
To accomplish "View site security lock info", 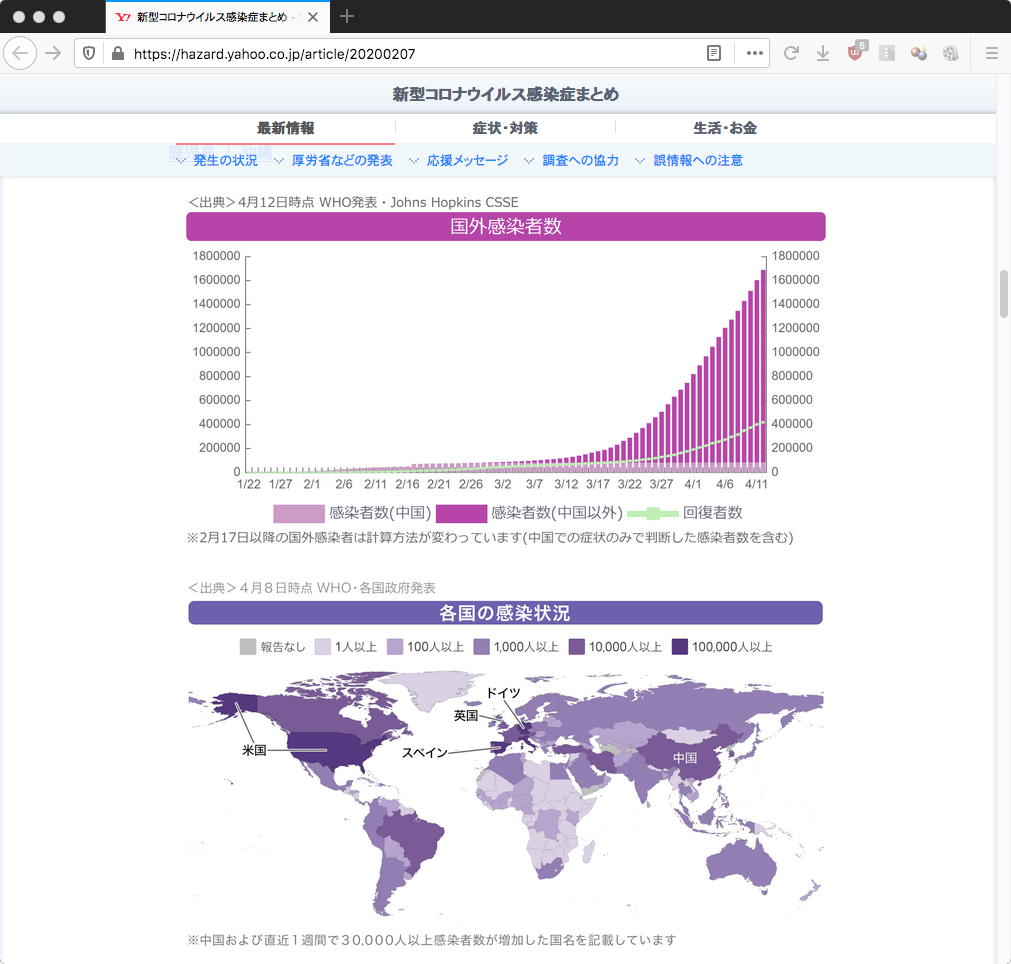I will click(x=117, y=53).
